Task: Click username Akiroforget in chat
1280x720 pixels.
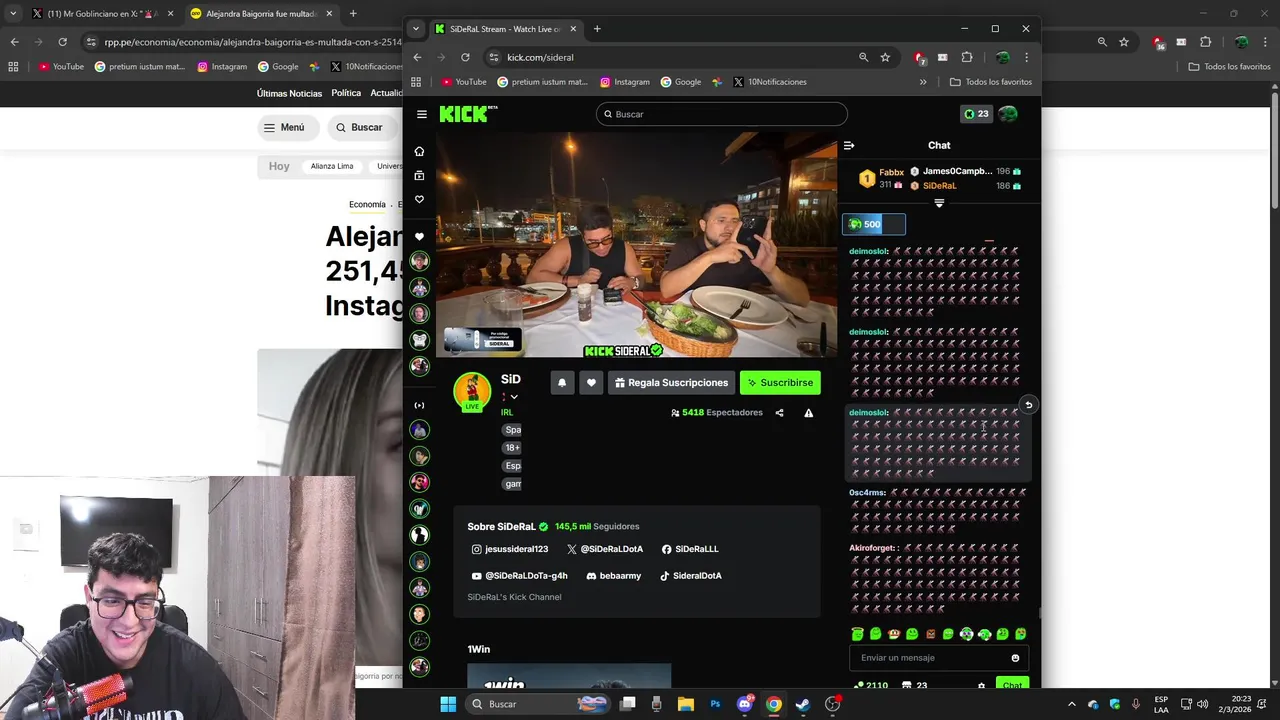Action: pyautogui.click(x=873, y=548)
